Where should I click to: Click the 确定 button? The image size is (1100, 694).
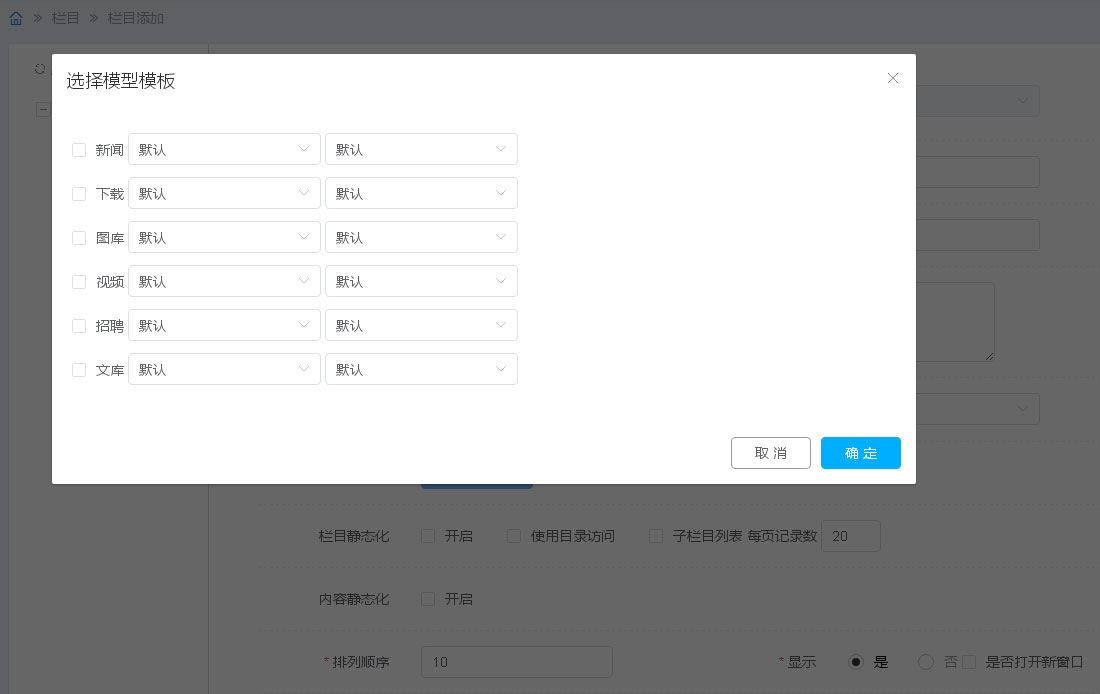coord(861,453)
